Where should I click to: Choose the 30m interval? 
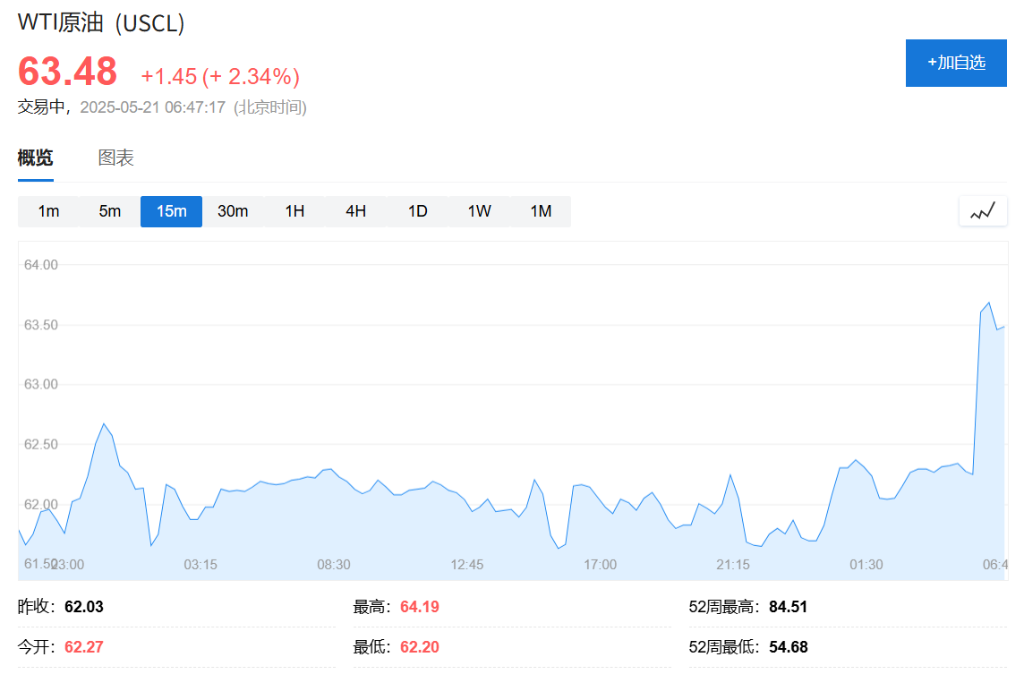232,212
